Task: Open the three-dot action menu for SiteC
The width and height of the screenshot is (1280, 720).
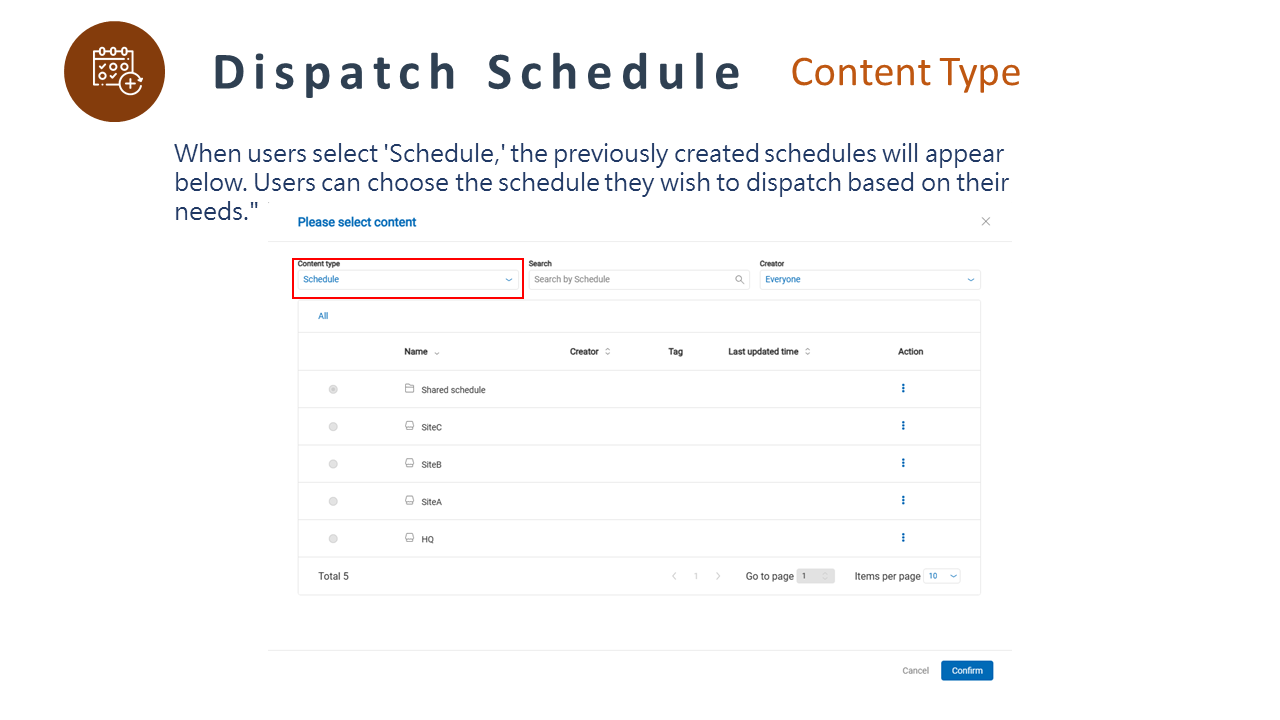Action: pos(903,426)
